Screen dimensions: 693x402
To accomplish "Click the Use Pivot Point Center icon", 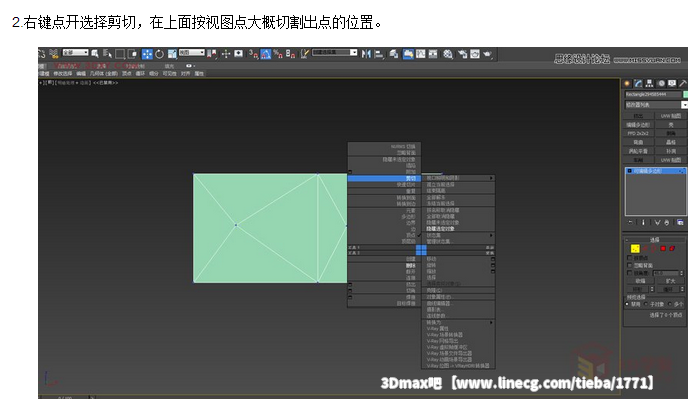I will click(x=212, y=54).
